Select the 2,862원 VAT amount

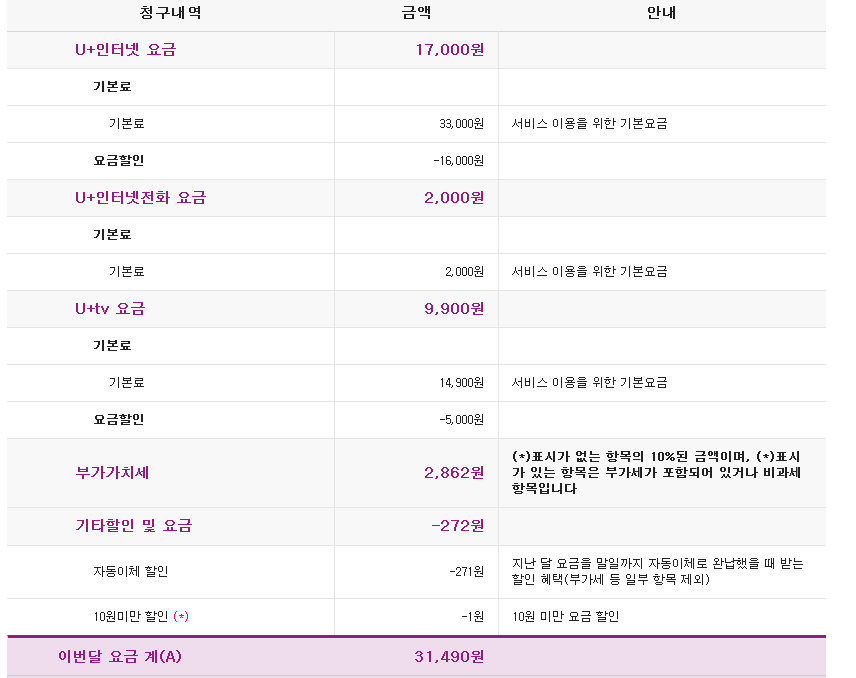454,473
